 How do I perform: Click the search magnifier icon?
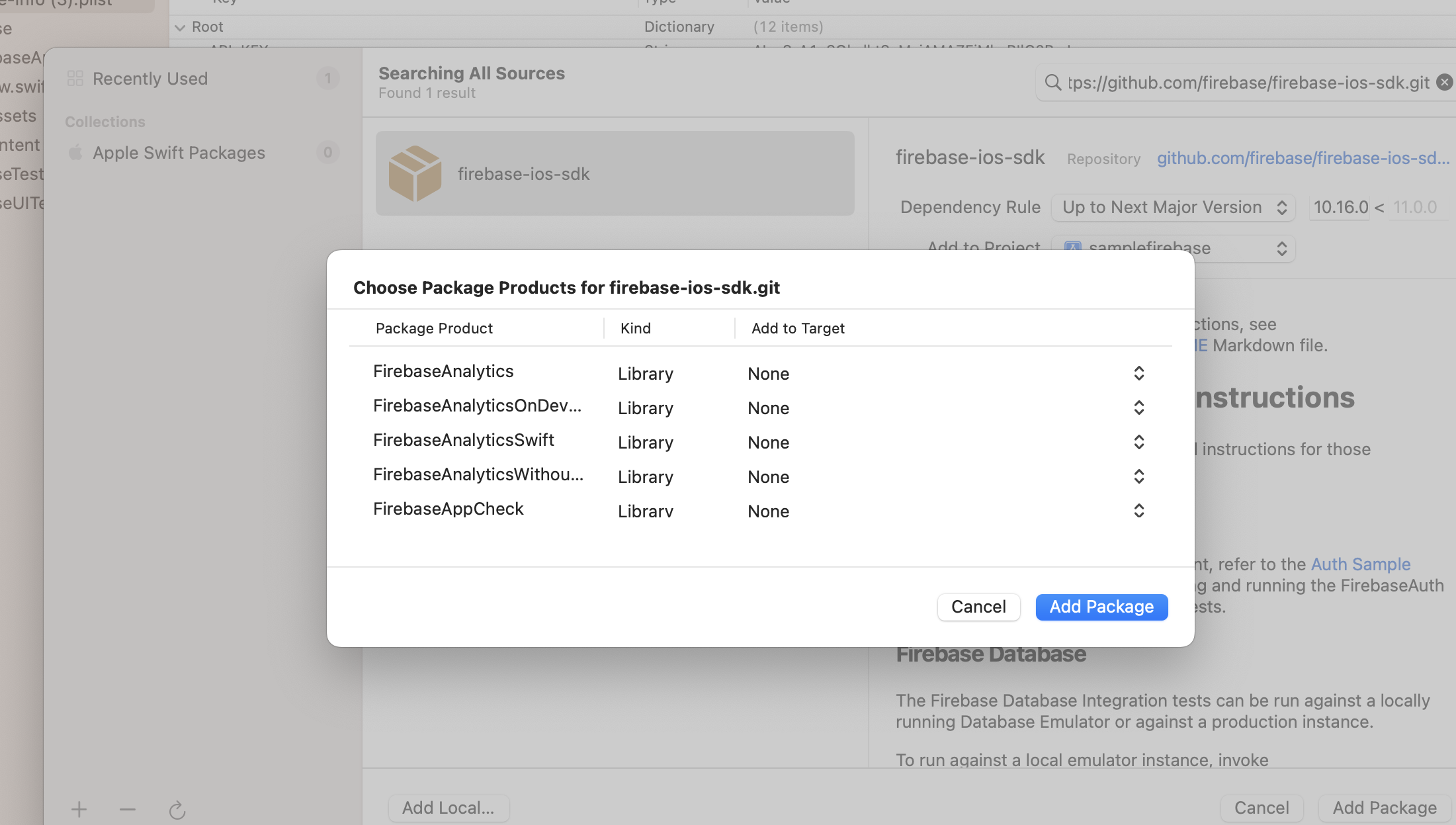pyautogui.click(x=1052, y=82)
